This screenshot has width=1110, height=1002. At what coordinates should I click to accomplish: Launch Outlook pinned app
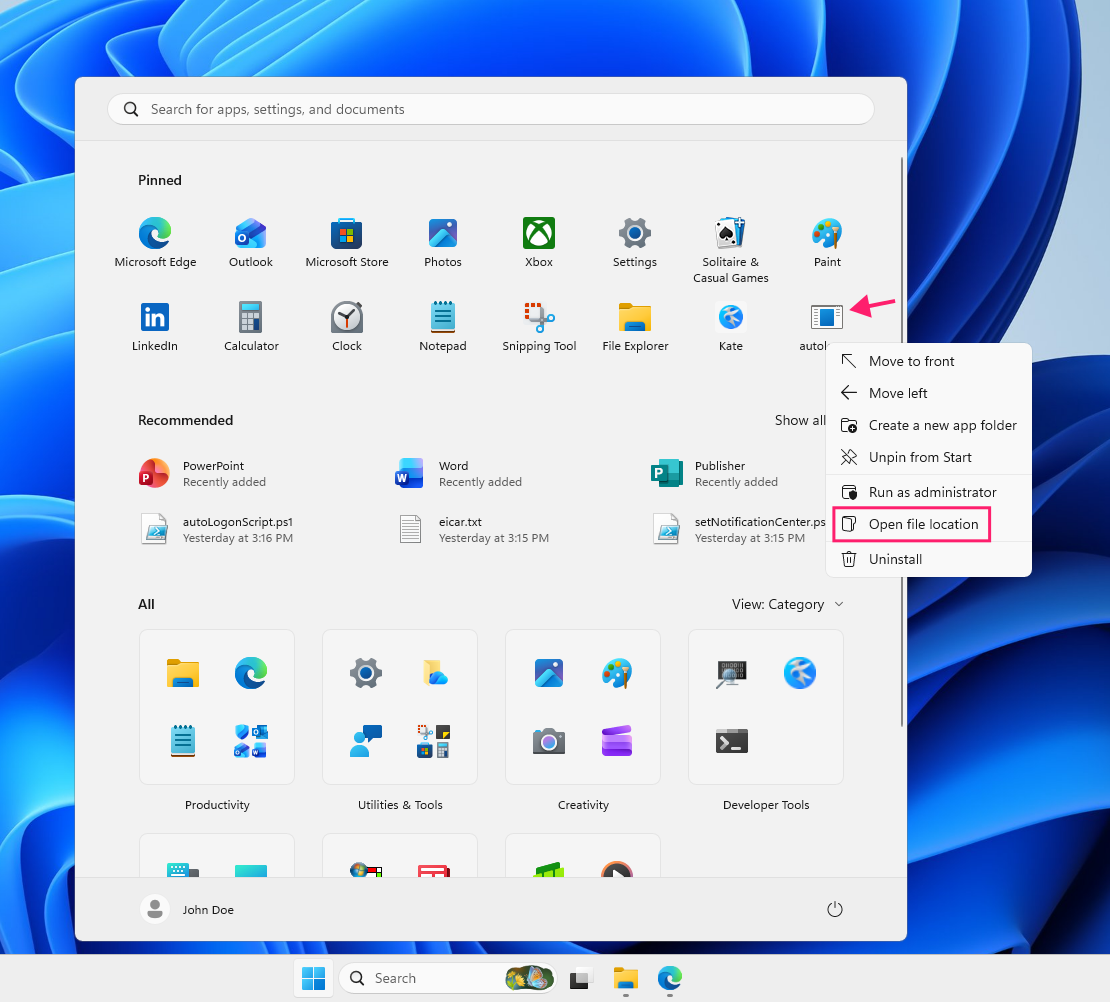click(251, 242)
